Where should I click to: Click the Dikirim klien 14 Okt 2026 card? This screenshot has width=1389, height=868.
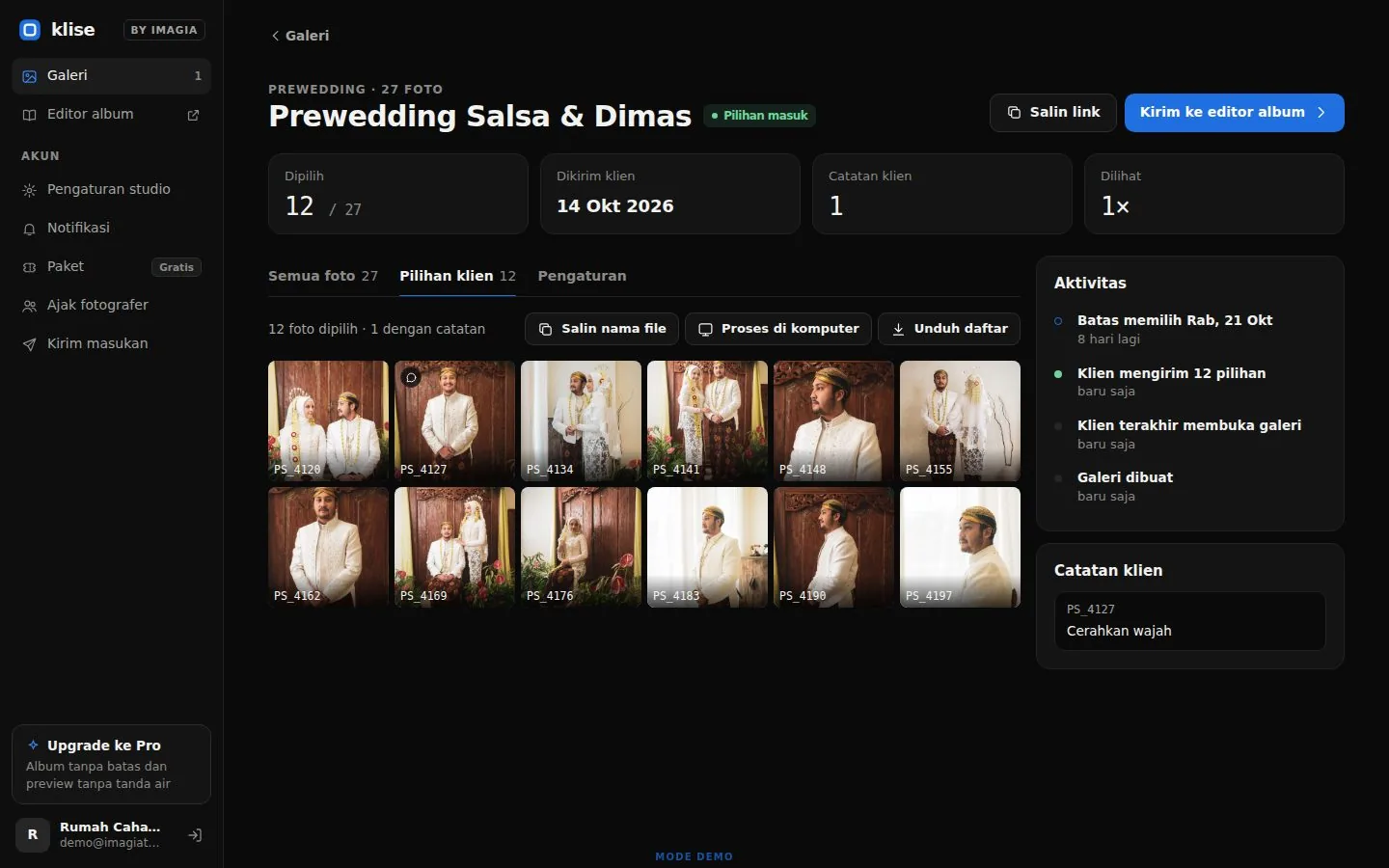coord(670,194)
